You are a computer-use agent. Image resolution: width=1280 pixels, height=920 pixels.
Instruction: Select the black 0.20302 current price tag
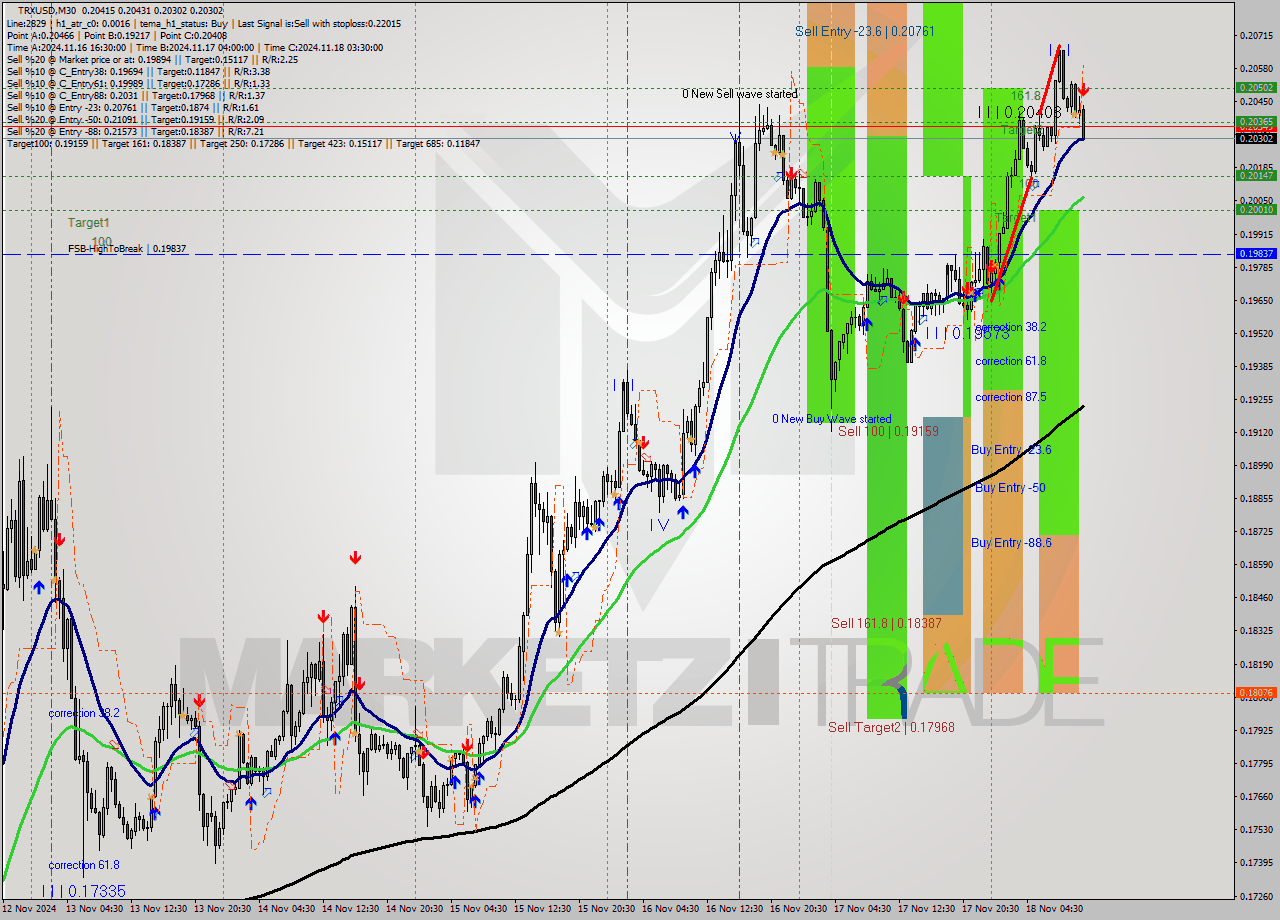click(1255, 139)
